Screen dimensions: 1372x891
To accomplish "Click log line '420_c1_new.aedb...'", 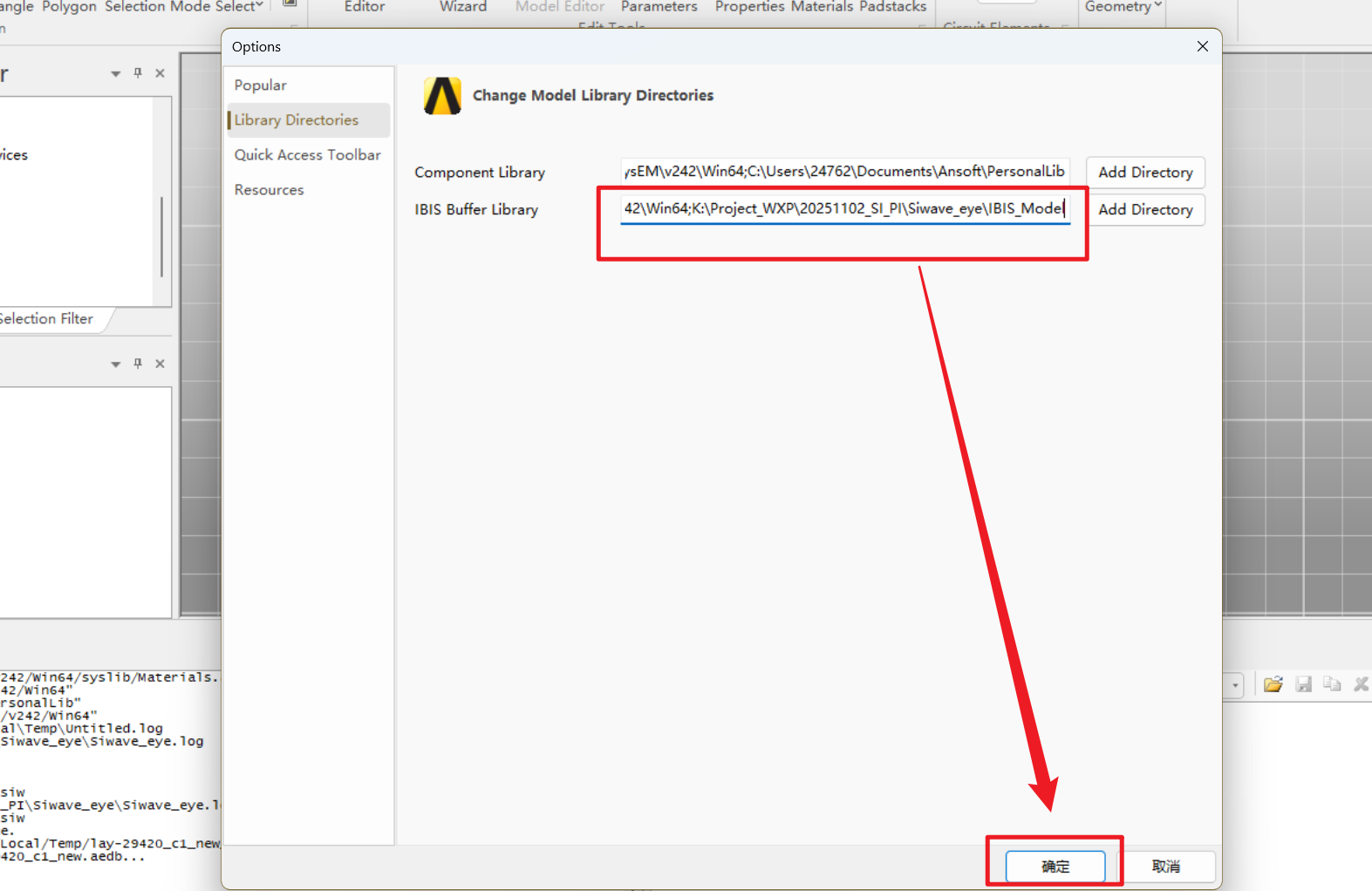I will [x=72, y=857].
